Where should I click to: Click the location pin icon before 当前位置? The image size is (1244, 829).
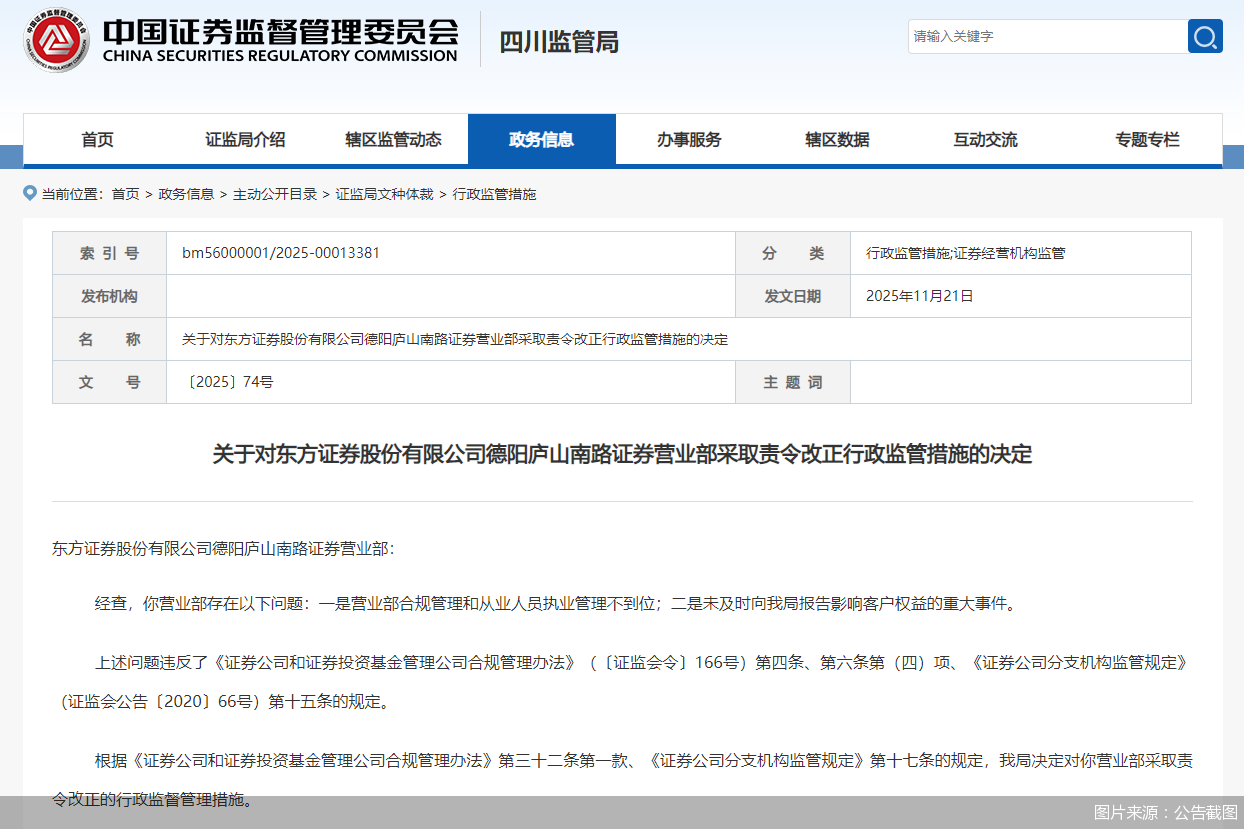click(x=29, y=193)
